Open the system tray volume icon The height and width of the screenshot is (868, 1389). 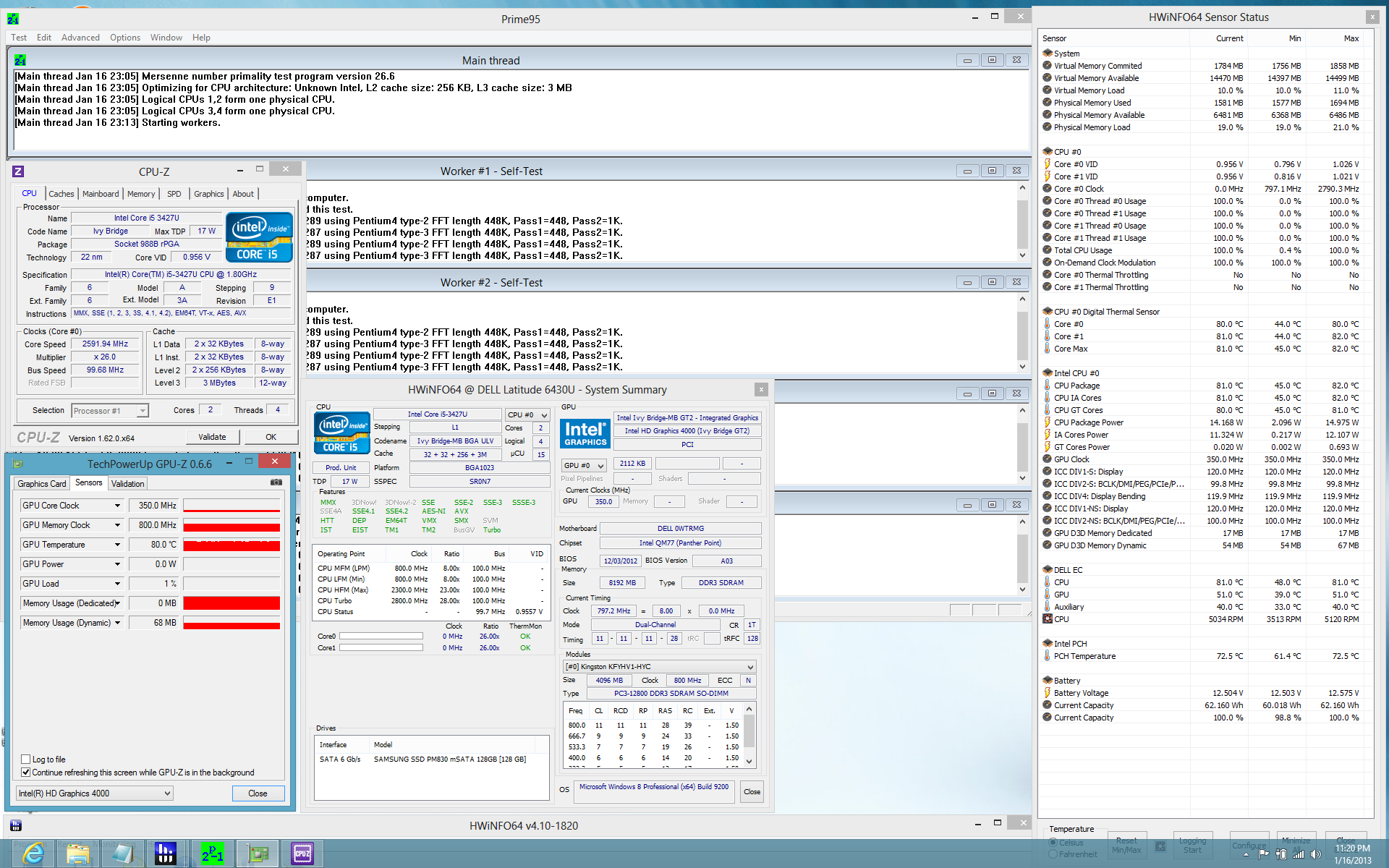(1315, 854)
